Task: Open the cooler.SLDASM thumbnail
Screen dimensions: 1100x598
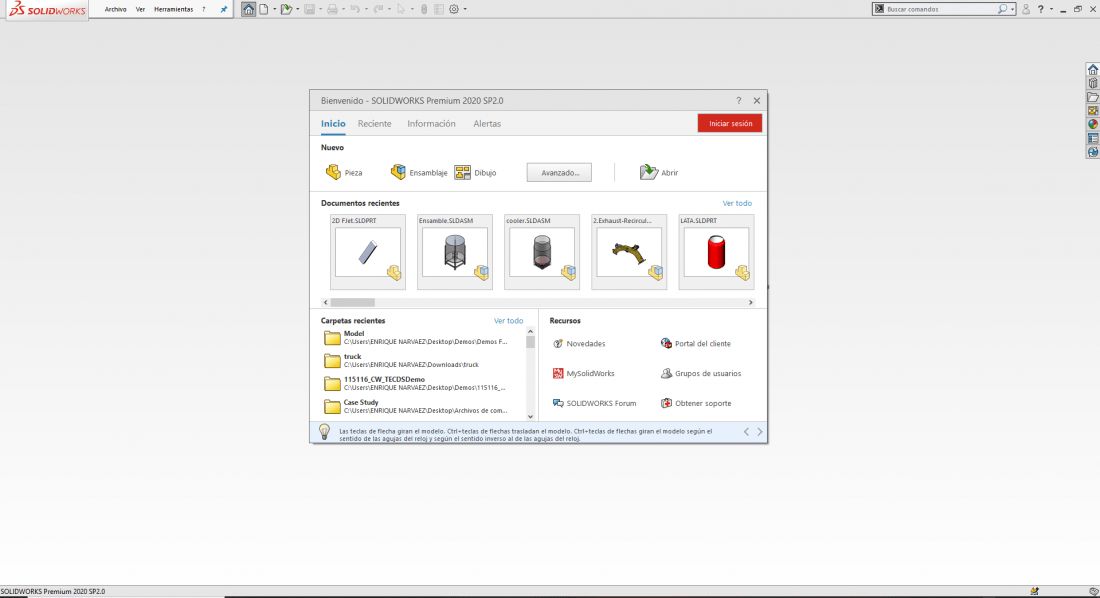Action: pos(542,252)
